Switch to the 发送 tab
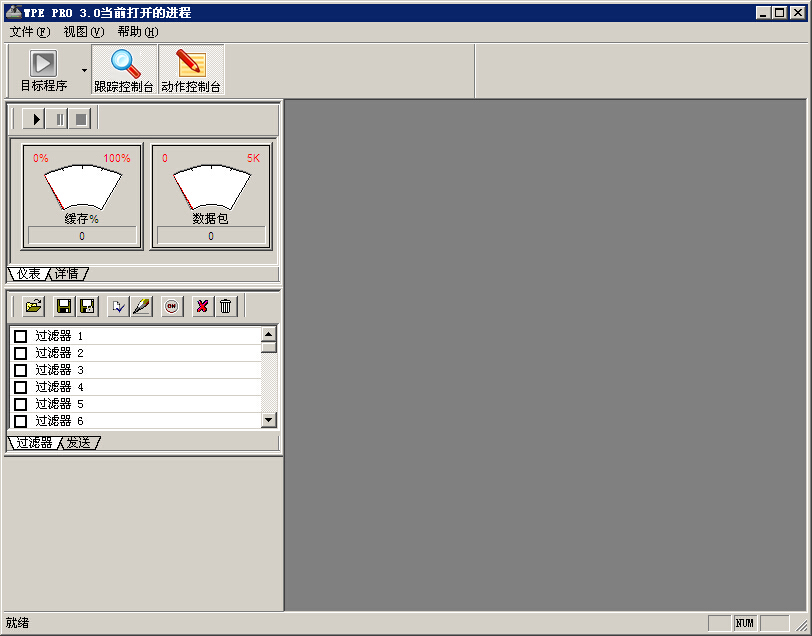Viewport: 812px width, 636px height. [x=79, y=443]
